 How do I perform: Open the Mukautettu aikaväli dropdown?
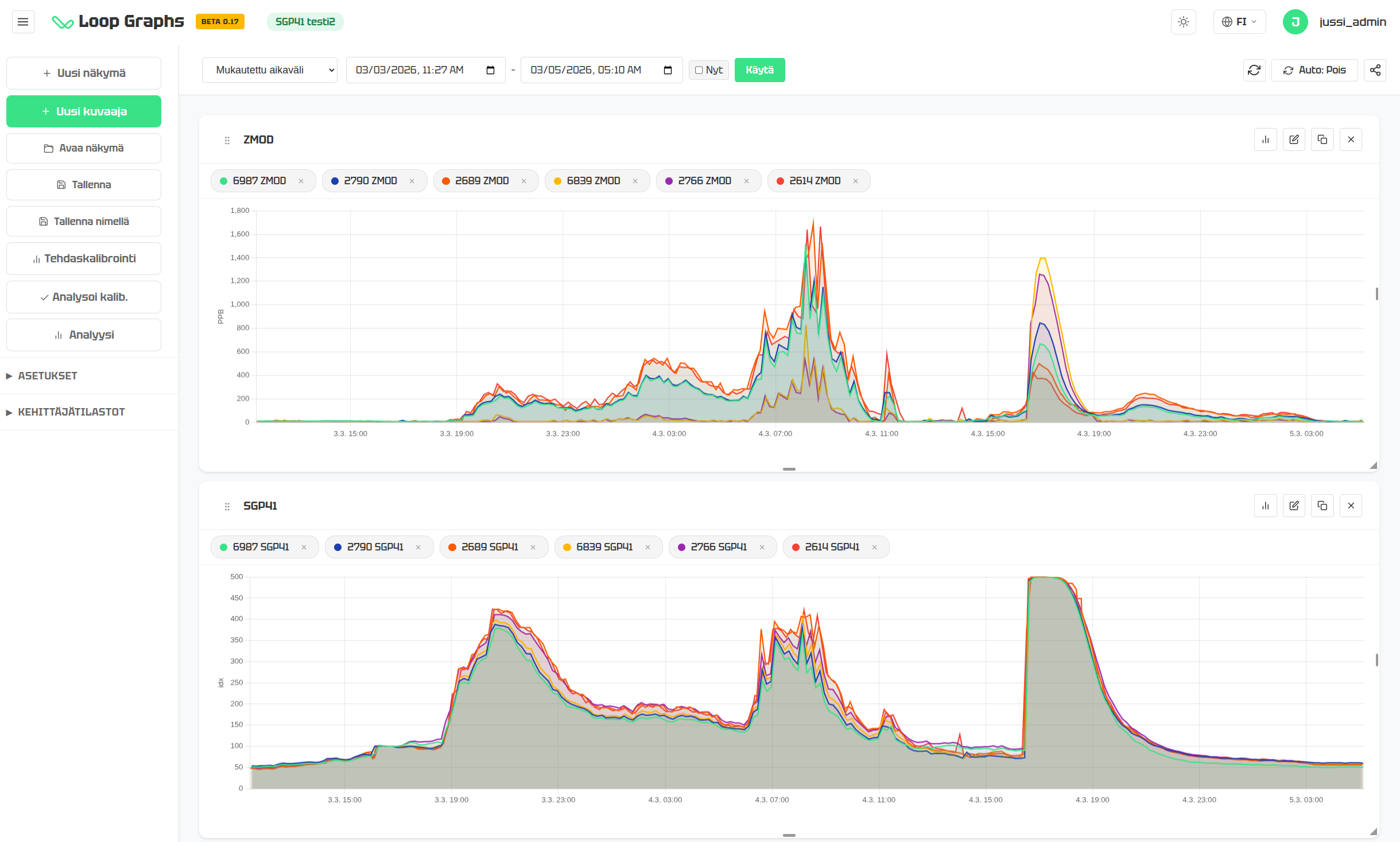(269, 70)
